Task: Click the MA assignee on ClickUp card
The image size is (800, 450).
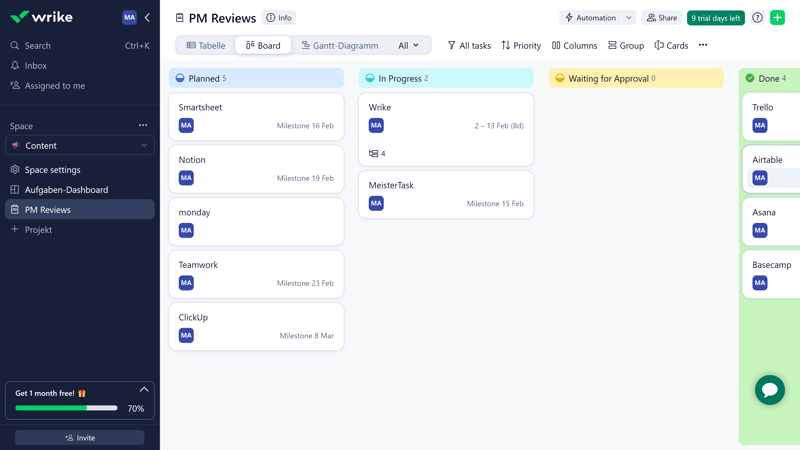Action: 186,335
